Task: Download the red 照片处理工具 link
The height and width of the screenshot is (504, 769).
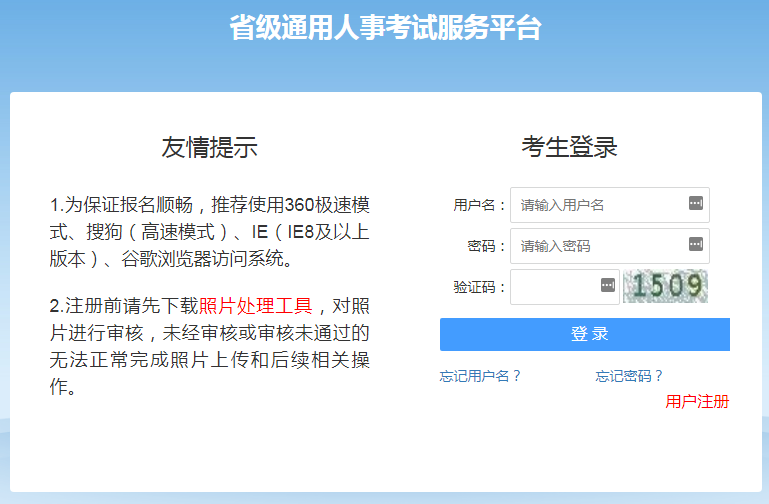Action: [x=255, y=305]
